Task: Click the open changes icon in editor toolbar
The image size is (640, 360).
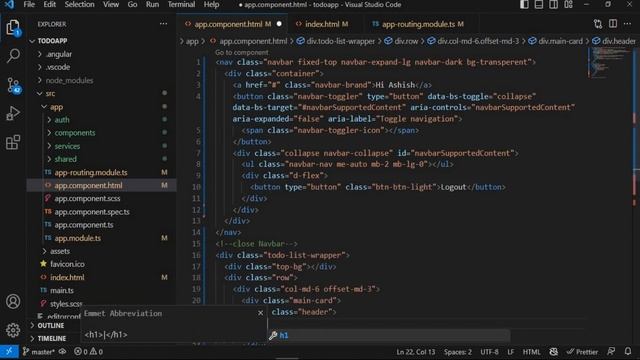Action: (x=598, y=24)
